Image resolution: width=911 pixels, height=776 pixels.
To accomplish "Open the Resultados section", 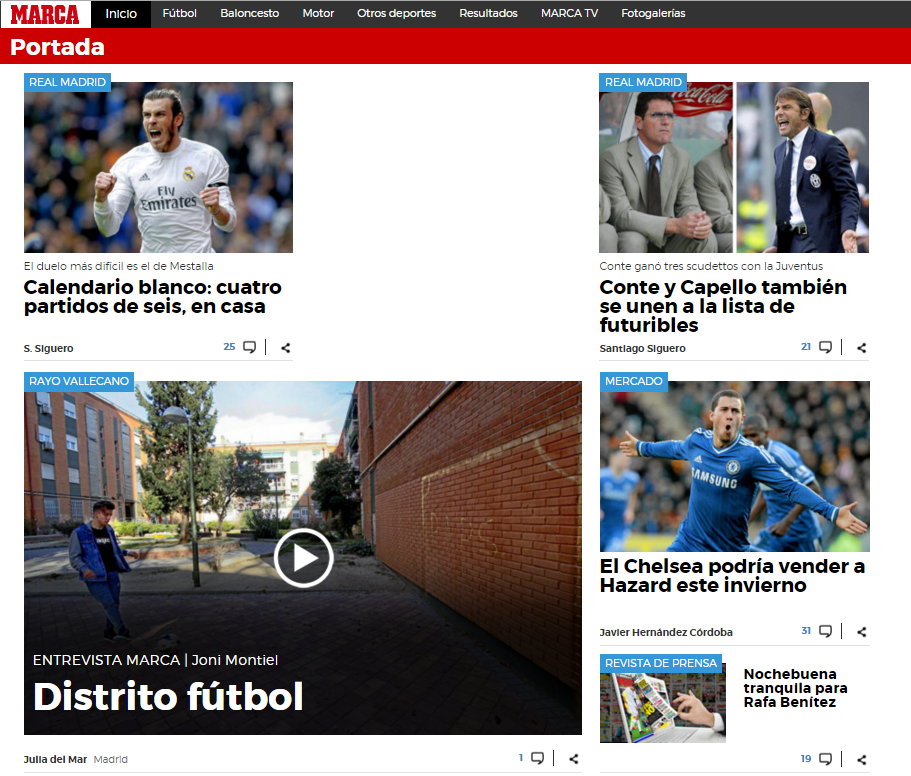I will (x=488, y=13).
